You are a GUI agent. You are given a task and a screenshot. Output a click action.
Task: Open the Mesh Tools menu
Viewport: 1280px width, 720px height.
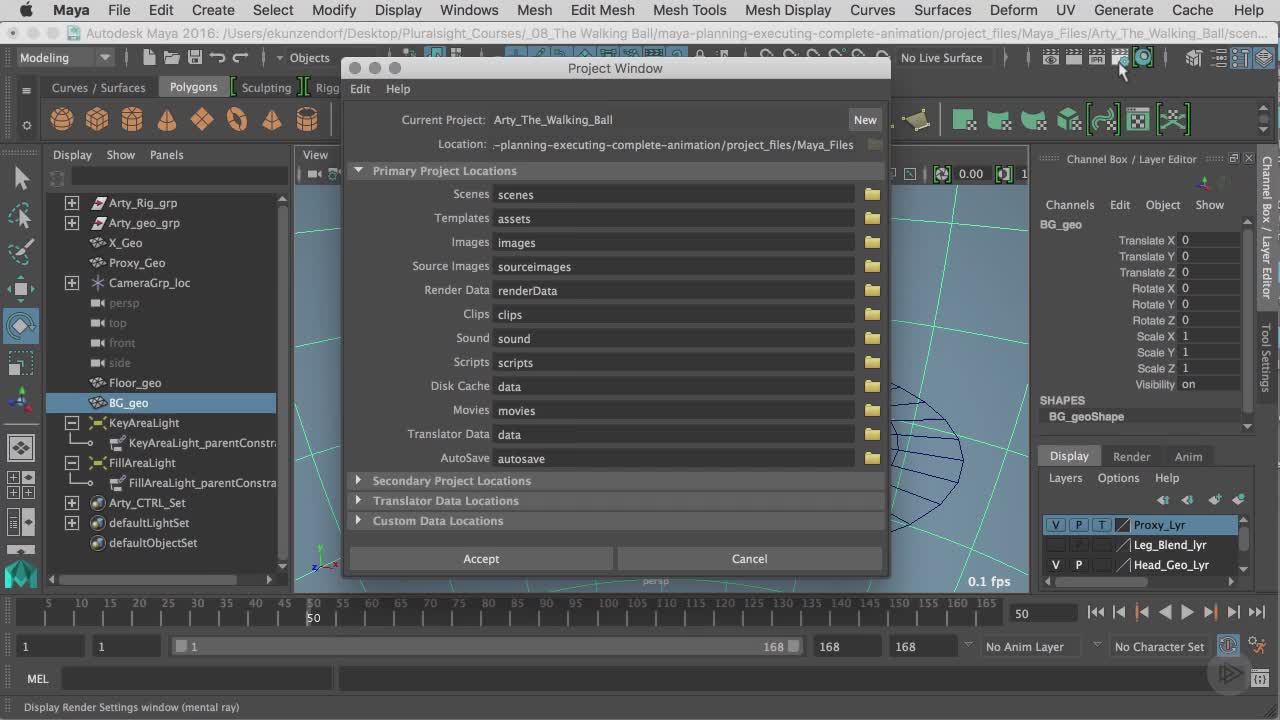[x=689, y=10]
